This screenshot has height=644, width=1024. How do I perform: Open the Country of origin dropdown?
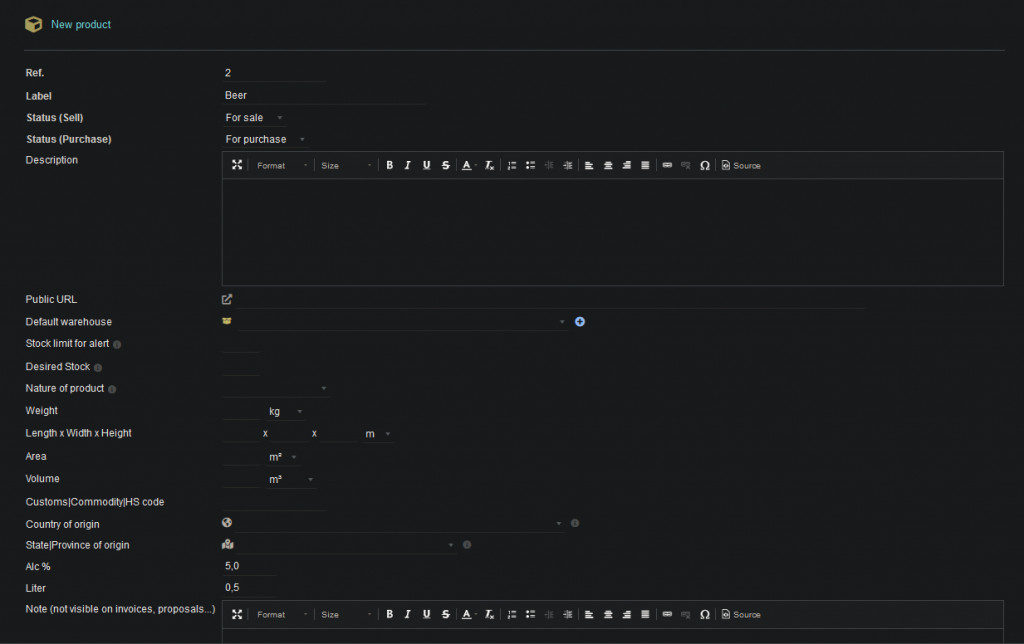coord(401,523)
